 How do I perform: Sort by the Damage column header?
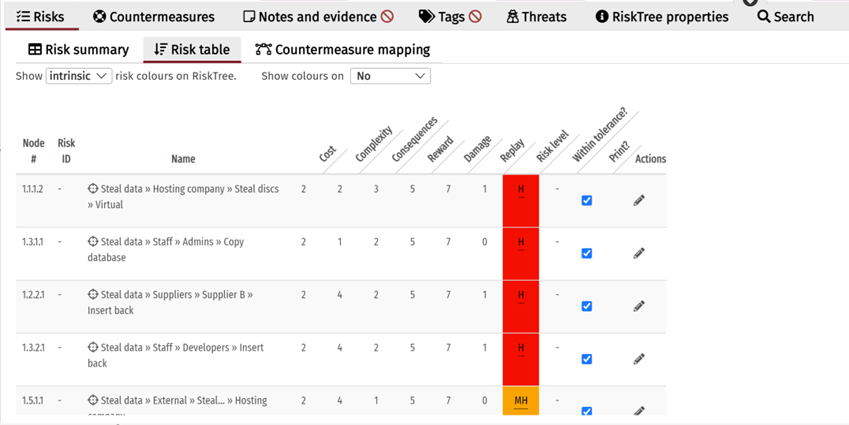(477, 149)
